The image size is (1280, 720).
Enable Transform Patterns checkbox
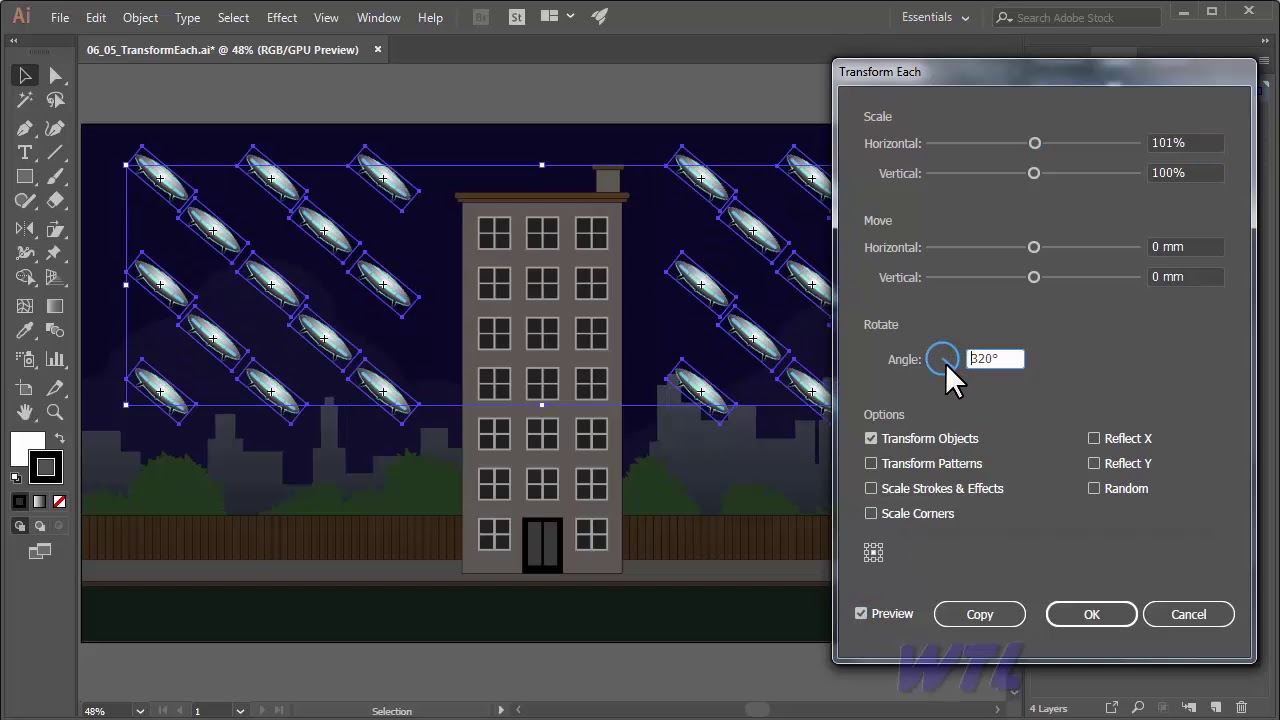point(871,463)
